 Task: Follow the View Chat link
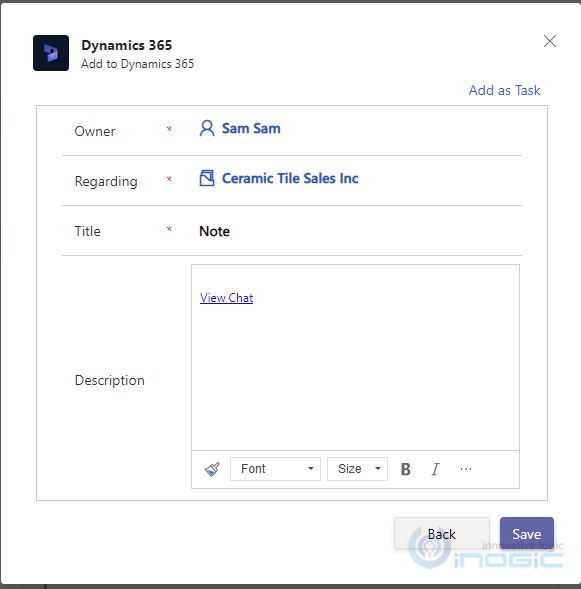point(226,298)
